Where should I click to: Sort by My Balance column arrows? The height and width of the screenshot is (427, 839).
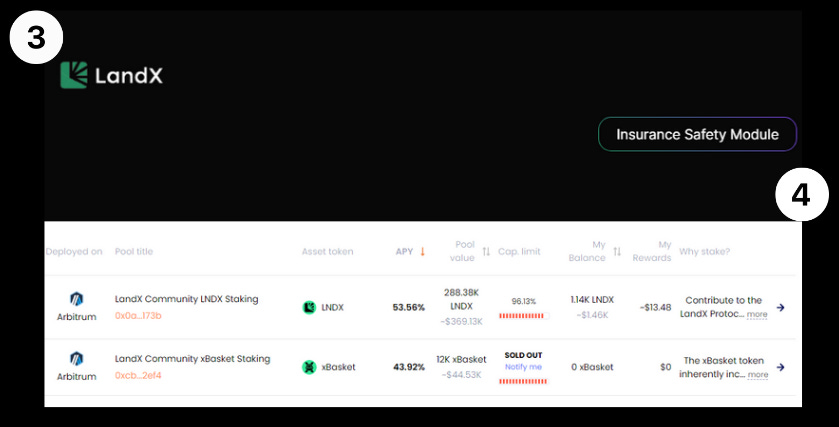click(617, 251)
